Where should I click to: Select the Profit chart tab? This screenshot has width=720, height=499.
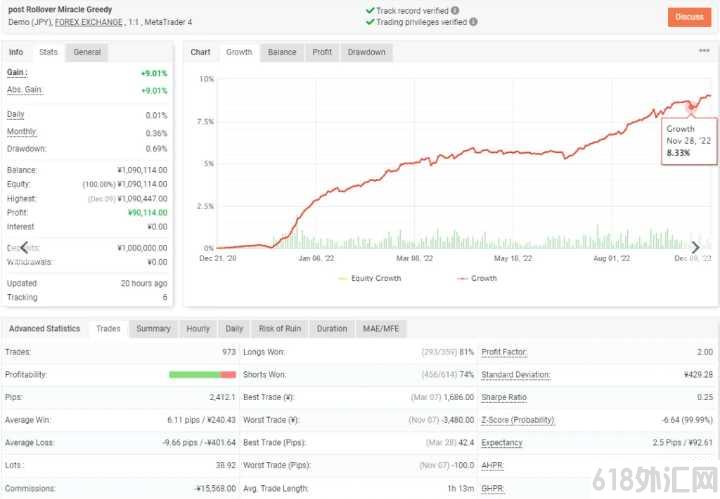322,52
